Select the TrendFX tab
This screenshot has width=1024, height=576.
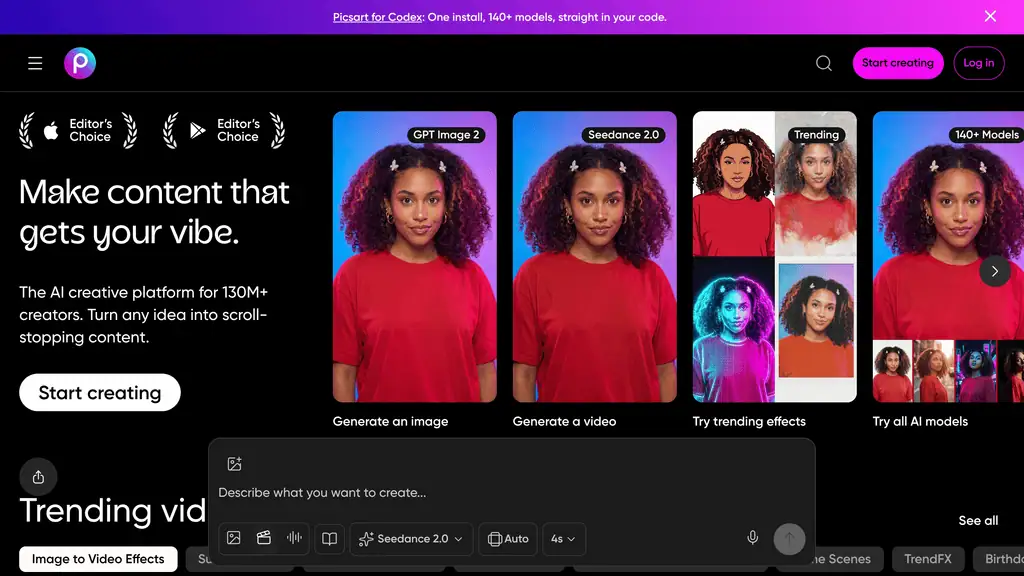tap(927, 559)
